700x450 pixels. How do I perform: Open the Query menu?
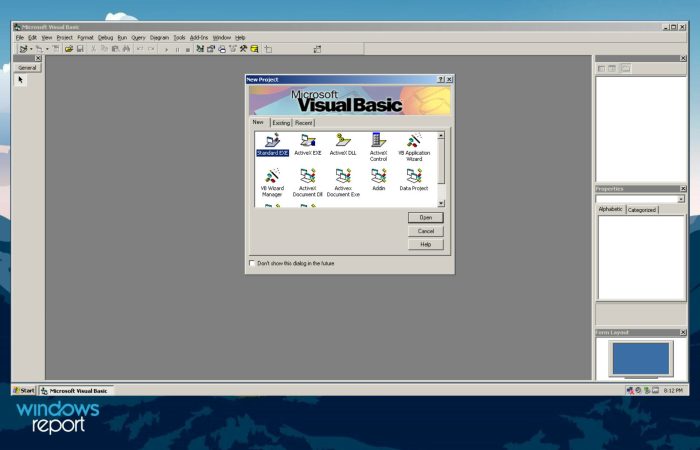click(138, 38)
